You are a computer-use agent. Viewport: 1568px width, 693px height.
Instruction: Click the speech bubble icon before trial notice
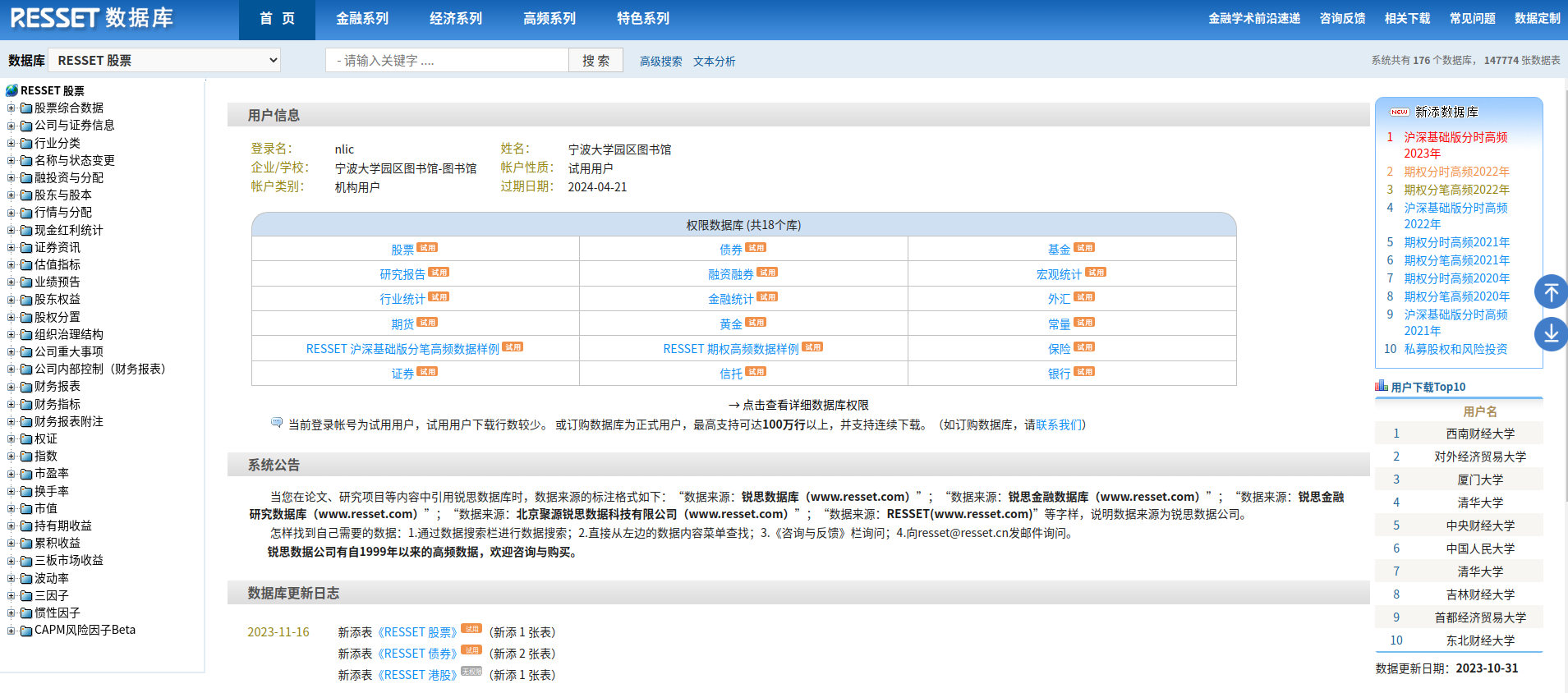coord(277,422)
